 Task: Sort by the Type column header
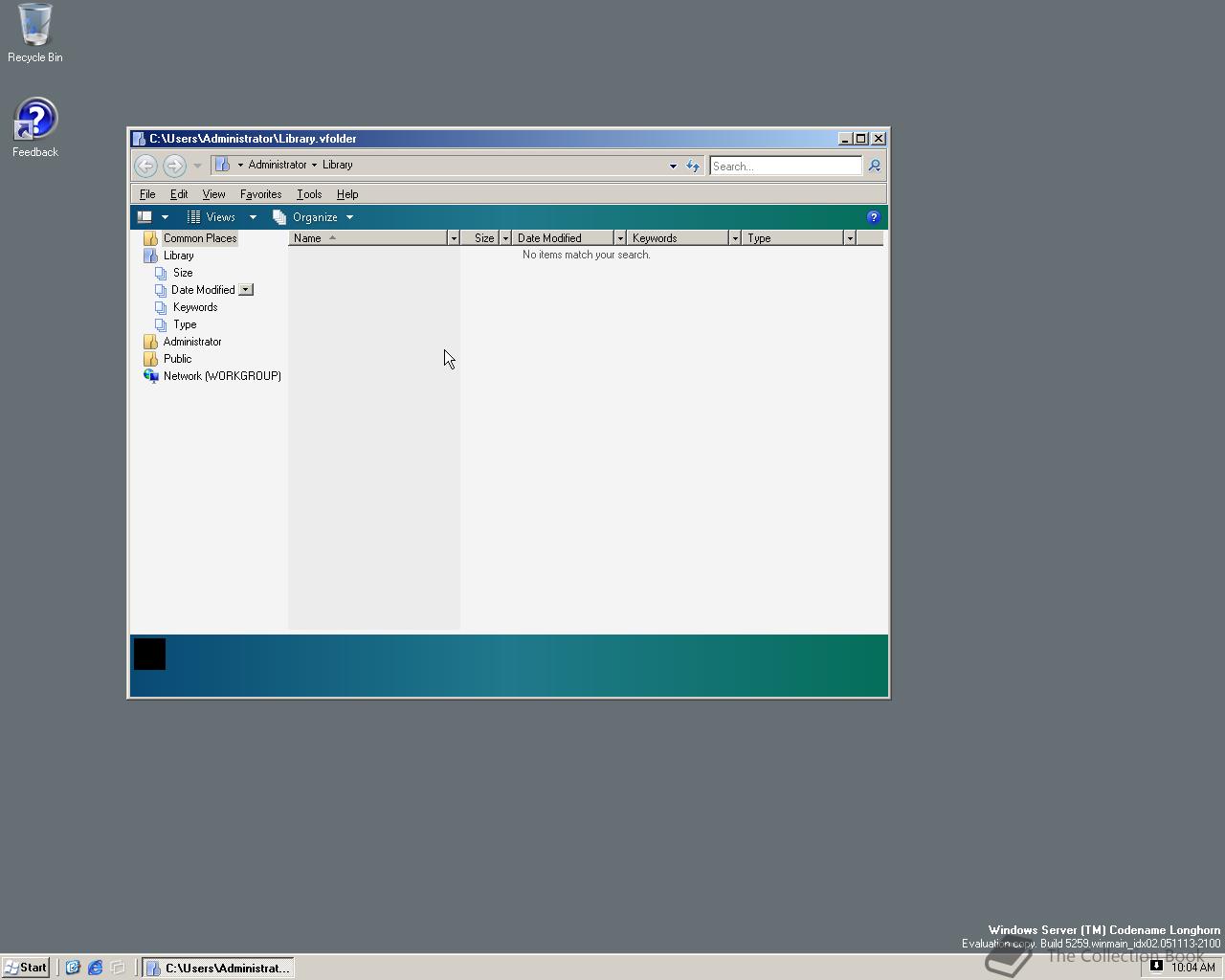point(792,238)
